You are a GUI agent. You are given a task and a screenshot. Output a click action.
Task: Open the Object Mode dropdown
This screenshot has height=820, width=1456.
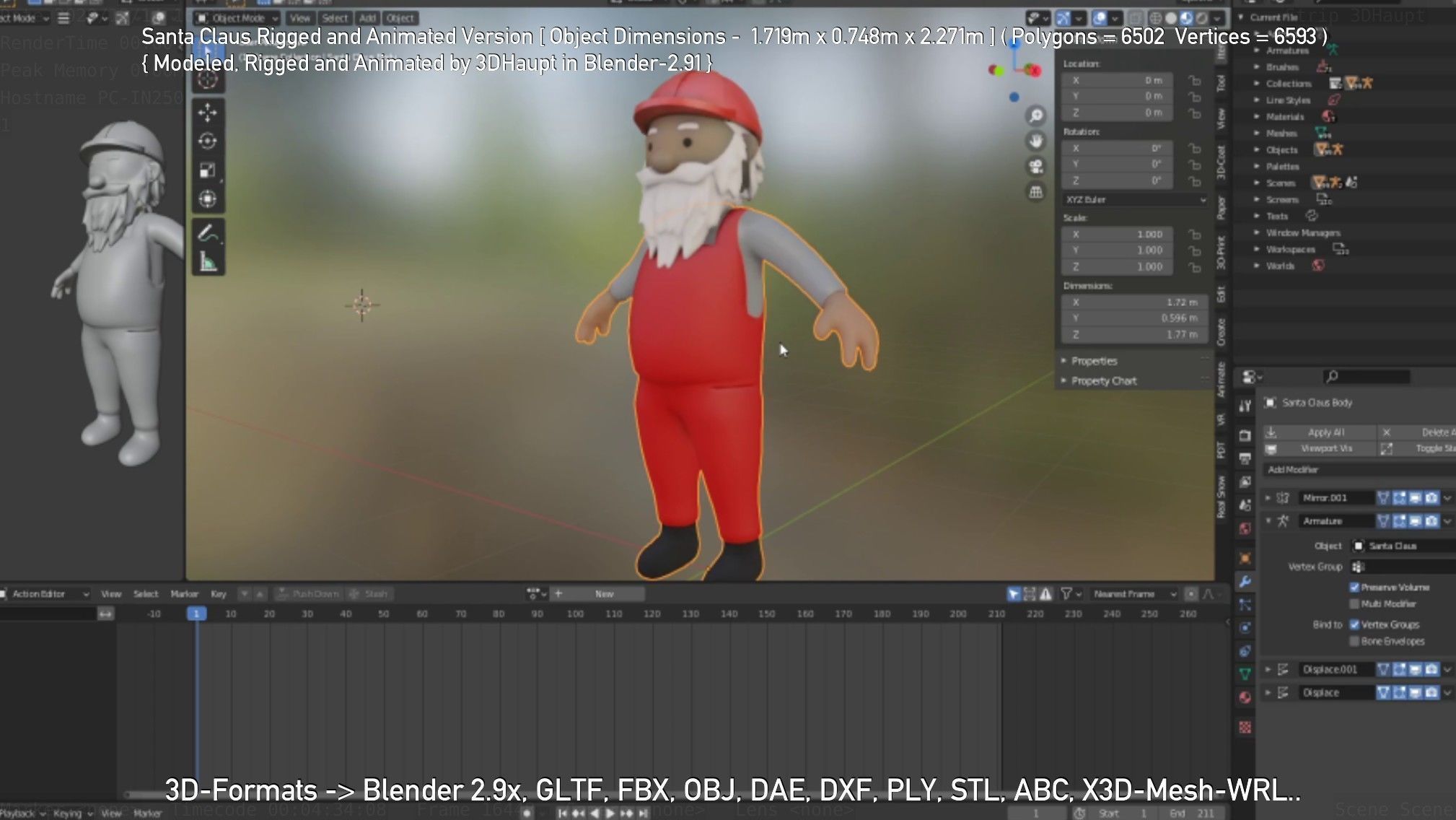tap(237, 18)
